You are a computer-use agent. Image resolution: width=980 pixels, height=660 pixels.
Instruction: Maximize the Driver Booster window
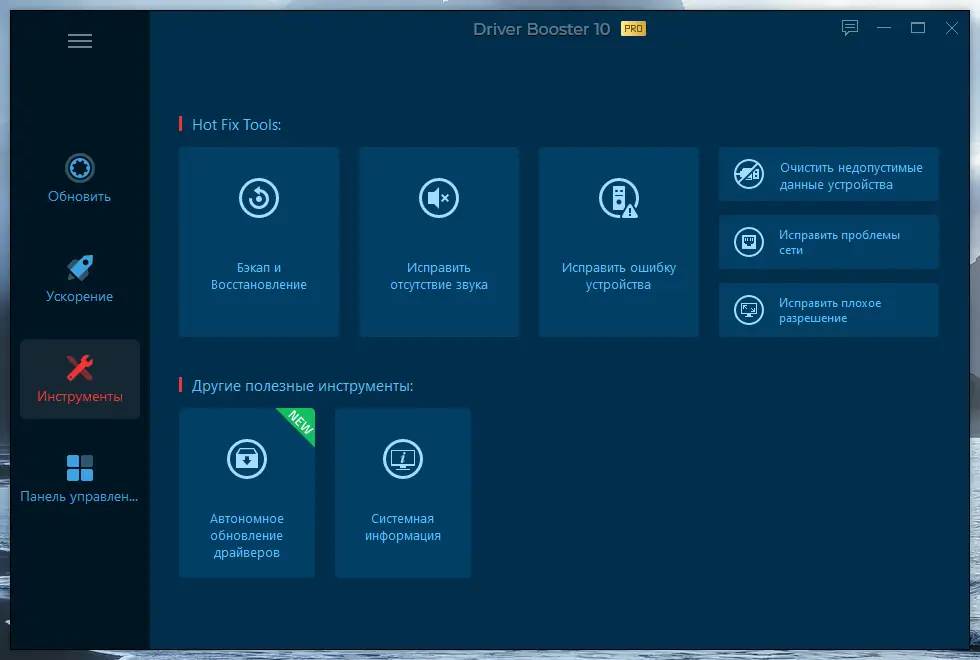[918, 28]
